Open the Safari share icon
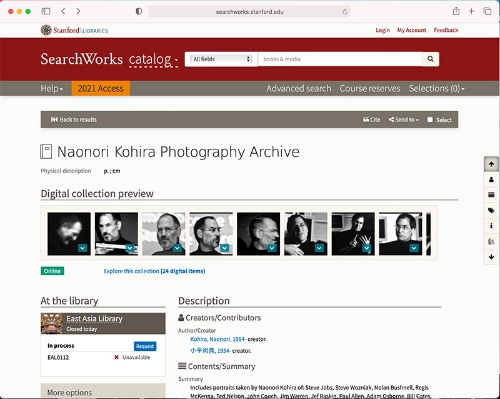 pyautogui.click(x=456, y=11)
